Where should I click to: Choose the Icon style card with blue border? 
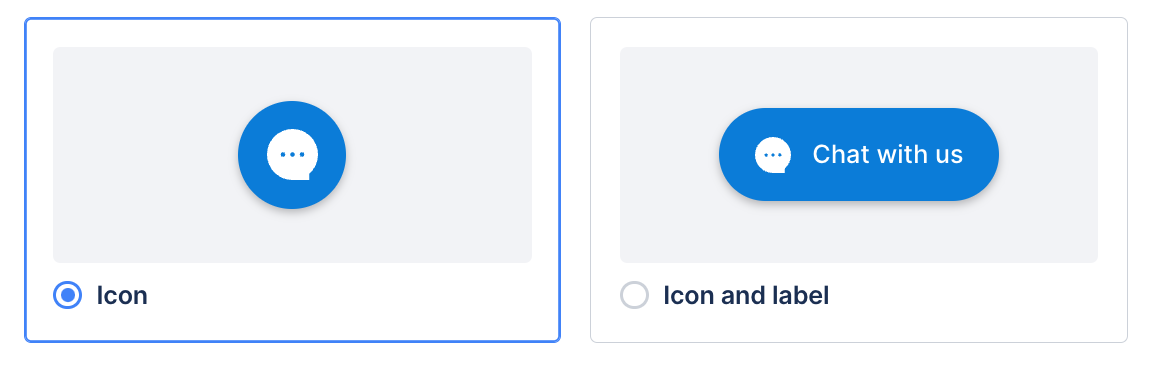click(292, 180)
